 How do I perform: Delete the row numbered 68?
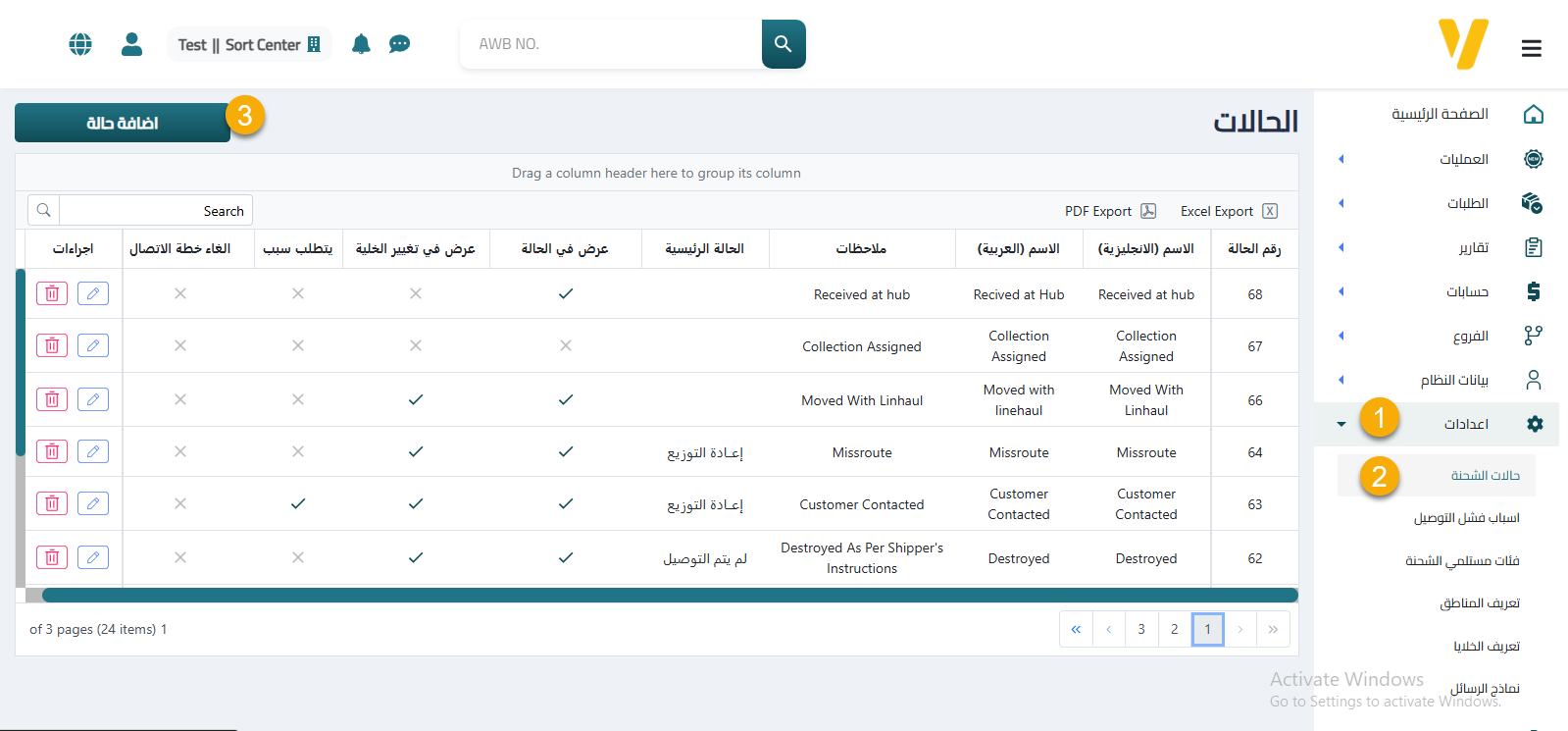click(x=52, y=293)
